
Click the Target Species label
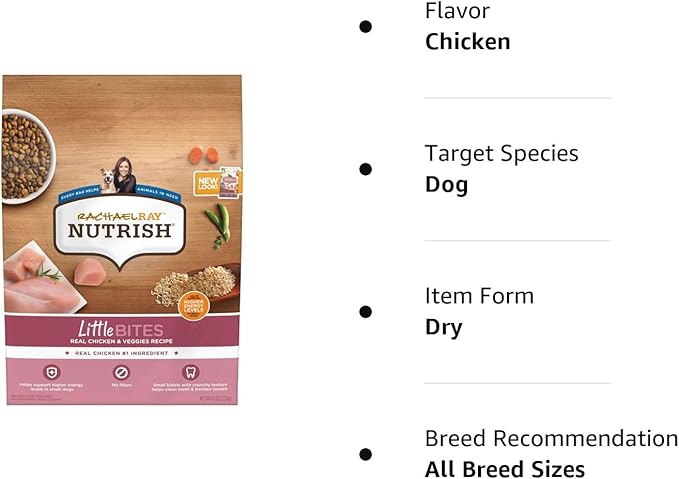[502, 154]
